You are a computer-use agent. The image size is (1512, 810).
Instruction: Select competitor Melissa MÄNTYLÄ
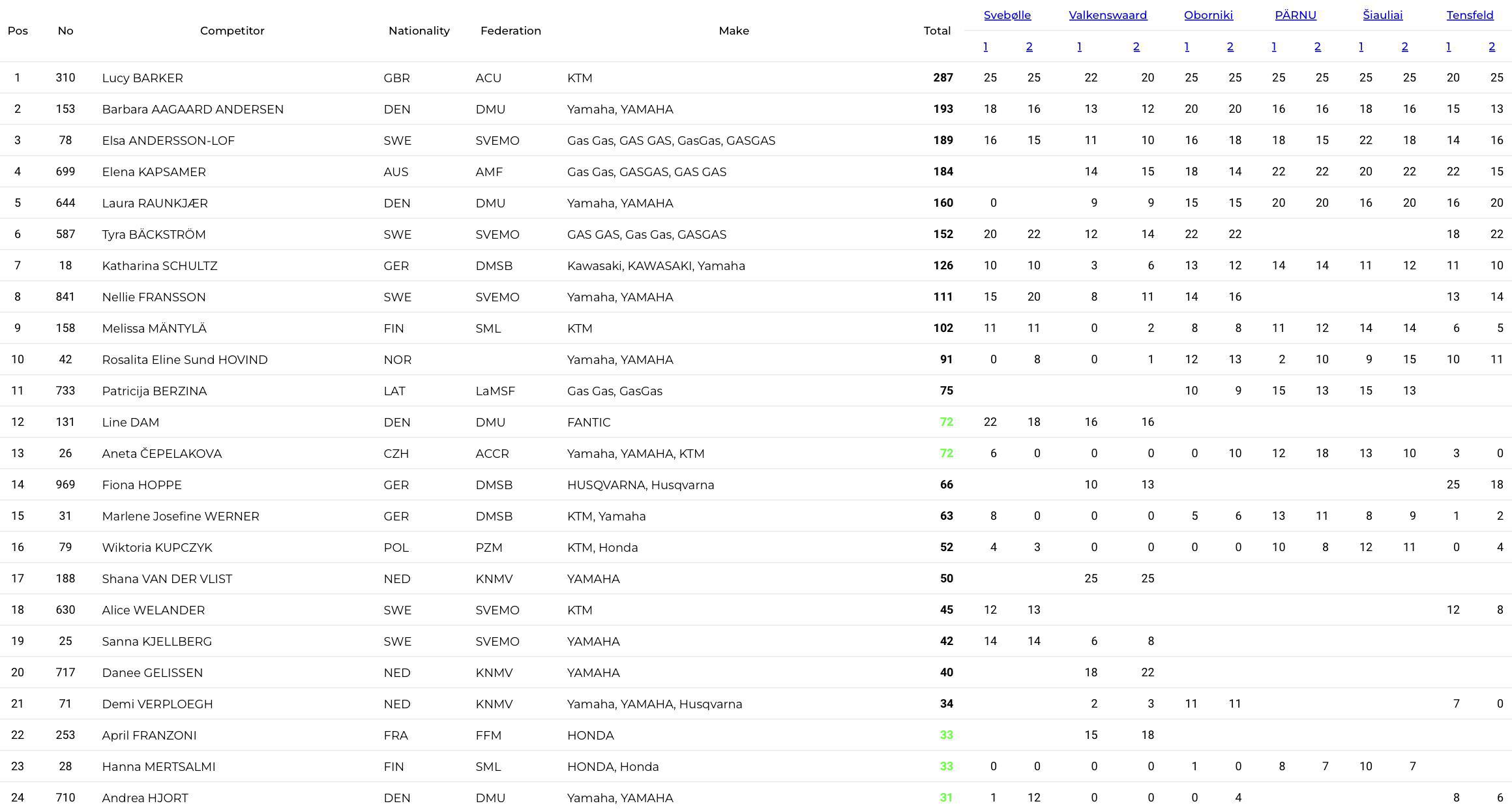[154, 328]
